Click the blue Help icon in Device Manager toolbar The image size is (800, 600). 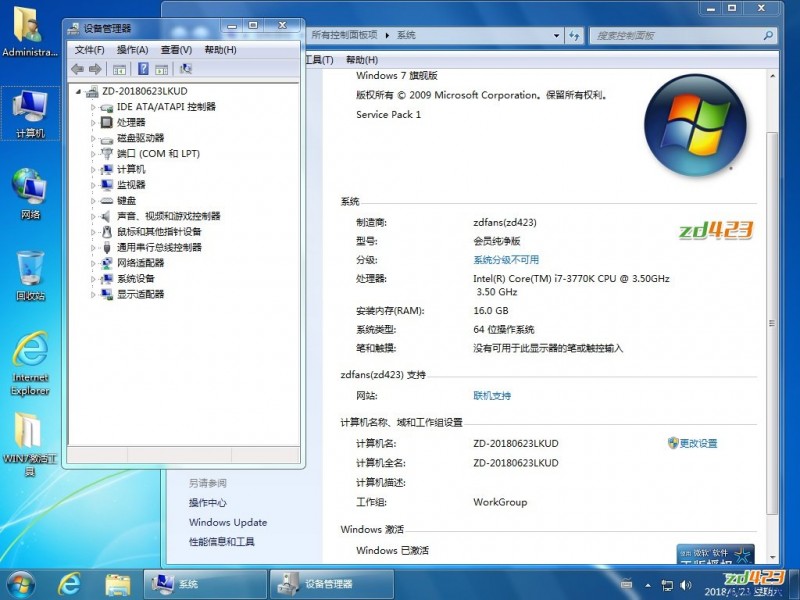point(143,69)
